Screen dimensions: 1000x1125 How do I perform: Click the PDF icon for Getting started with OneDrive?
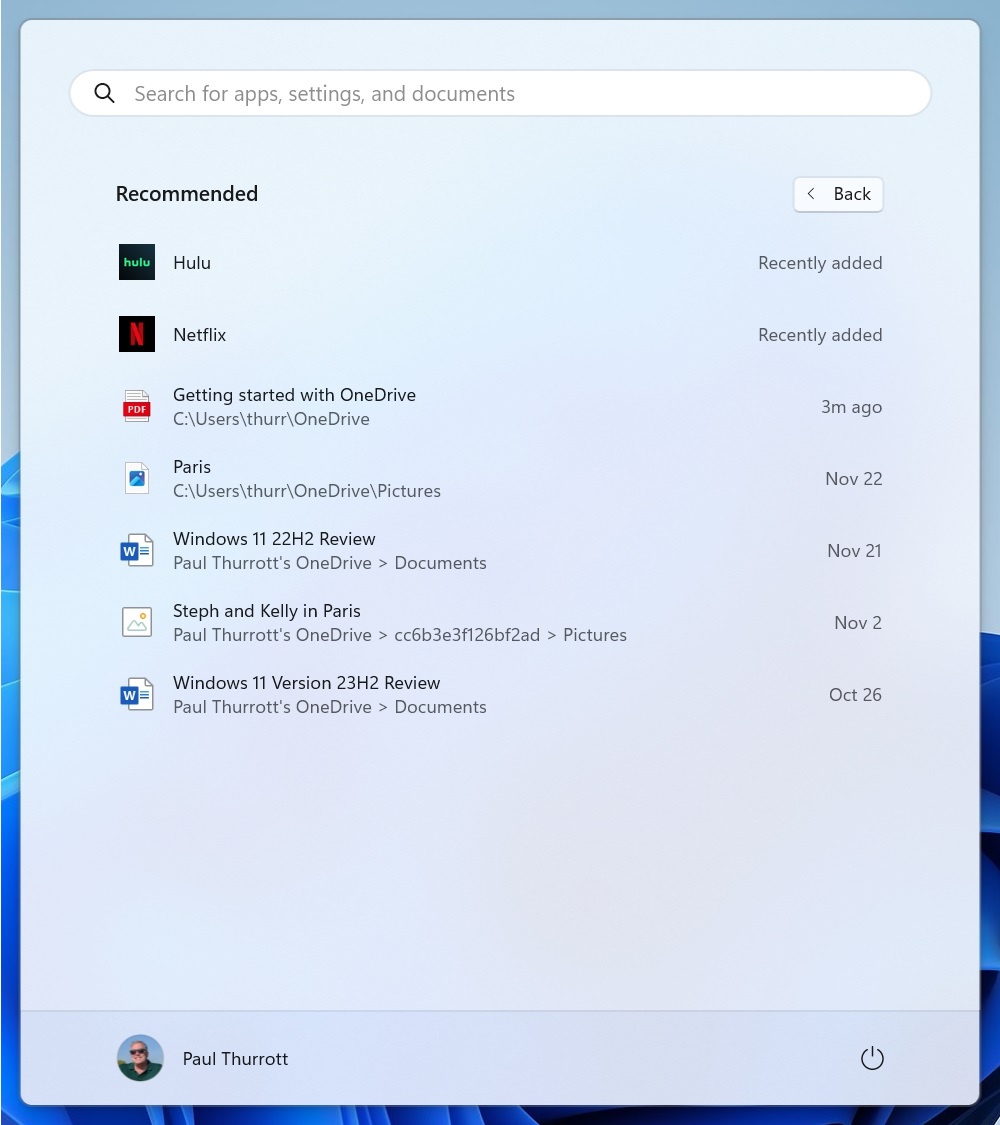click(137, 406)
